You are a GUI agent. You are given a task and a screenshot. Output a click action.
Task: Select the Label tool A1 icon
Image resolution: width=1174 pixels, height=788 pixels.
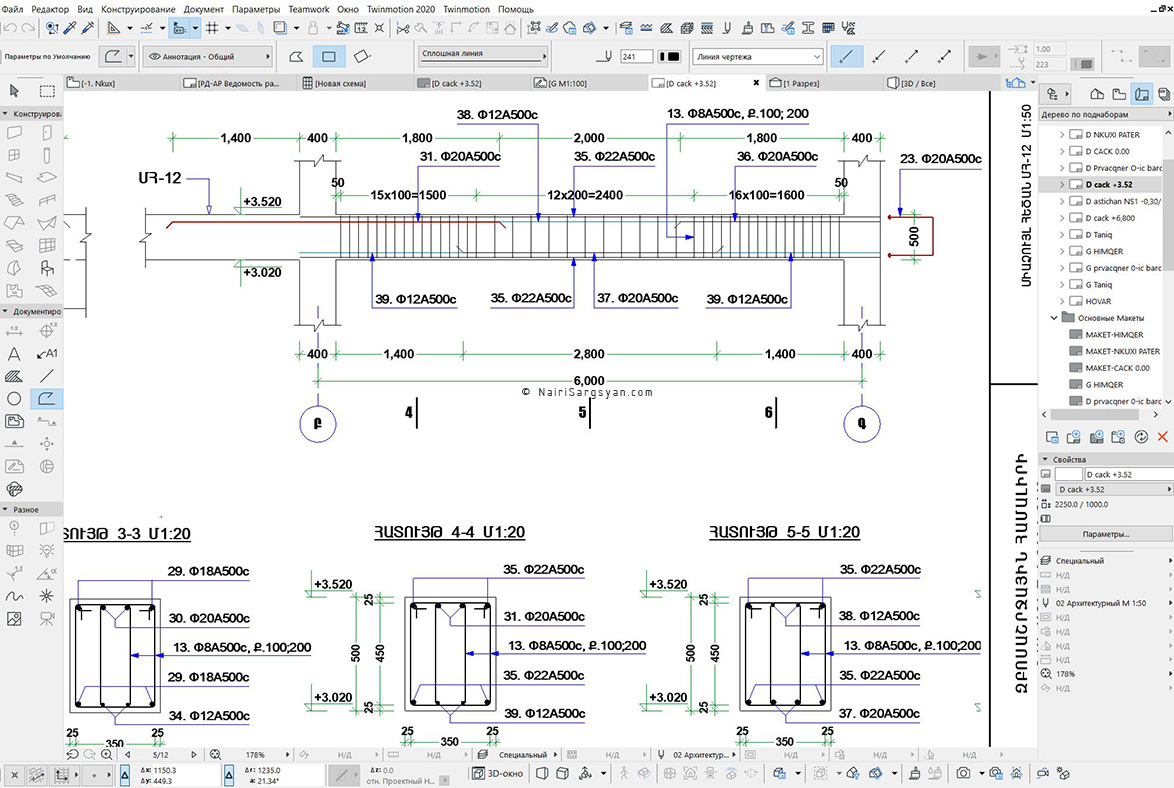pyautogui.click(x=46, y=354)
